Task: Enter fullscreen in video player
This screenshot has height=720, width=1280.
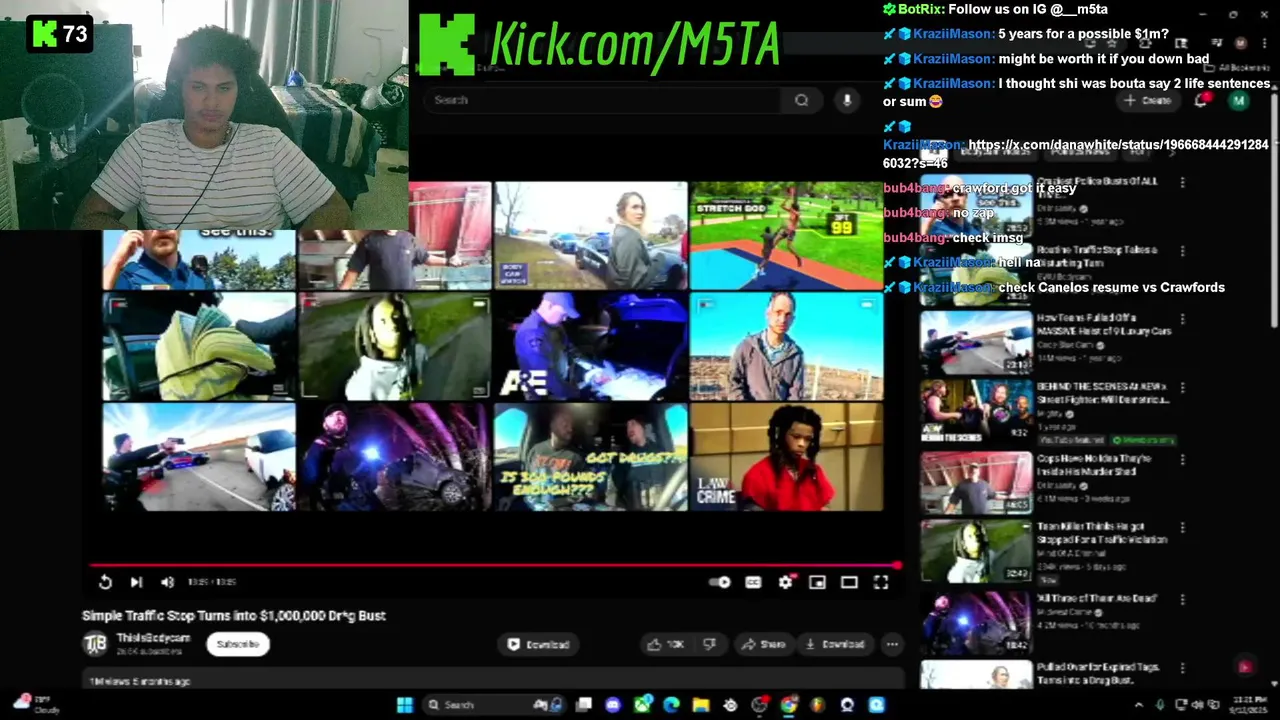Action: point(881,582)
